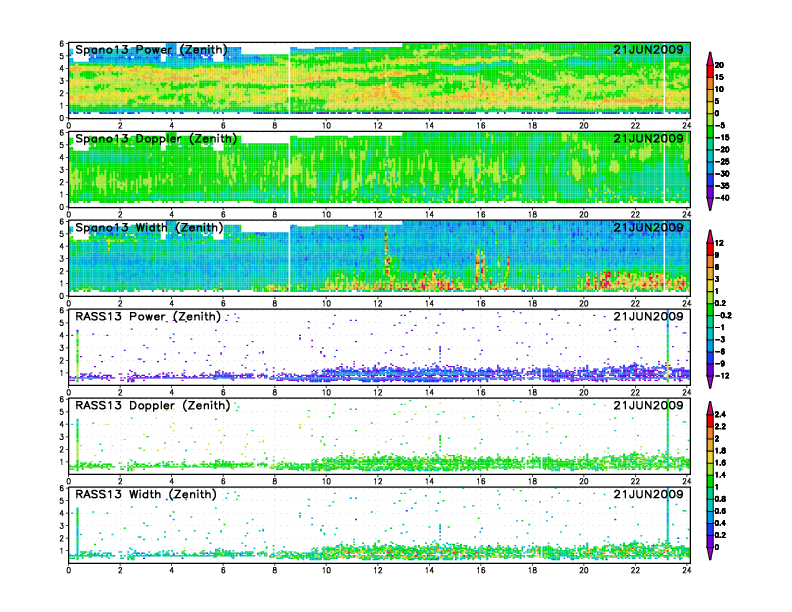
Task: Click the 'Spano13 Power (Zenith)' panel title
Action: click(152, 50)
